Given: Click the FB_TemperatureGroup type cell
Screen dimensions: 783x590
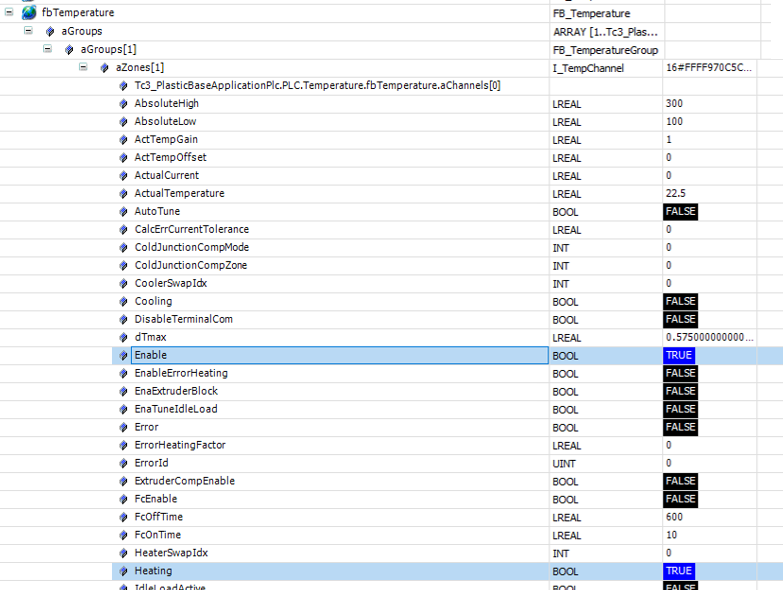Looking at the screenshot, I should [x=605, y=50].
